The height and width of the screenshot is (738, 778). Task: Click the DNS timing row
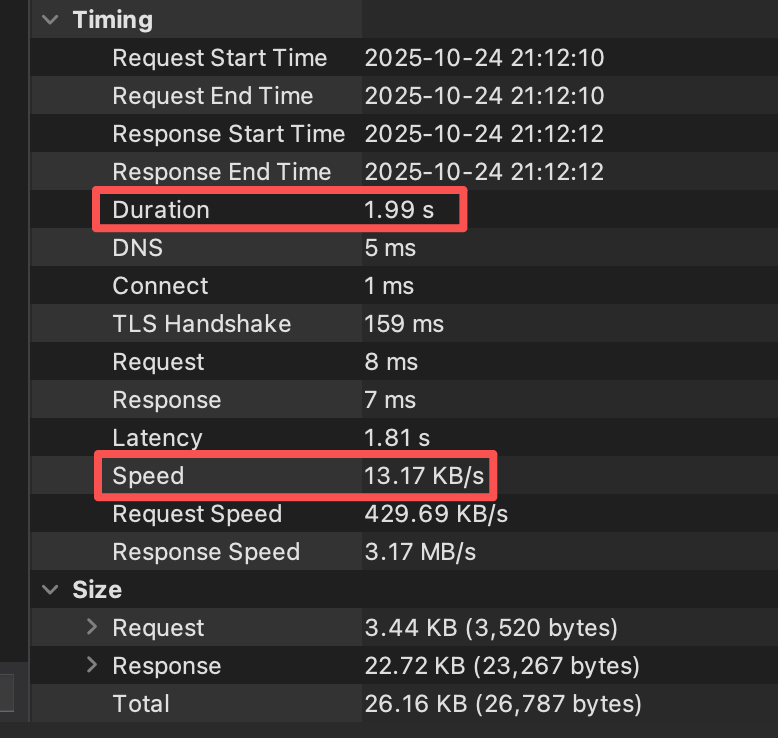point(137,248)
